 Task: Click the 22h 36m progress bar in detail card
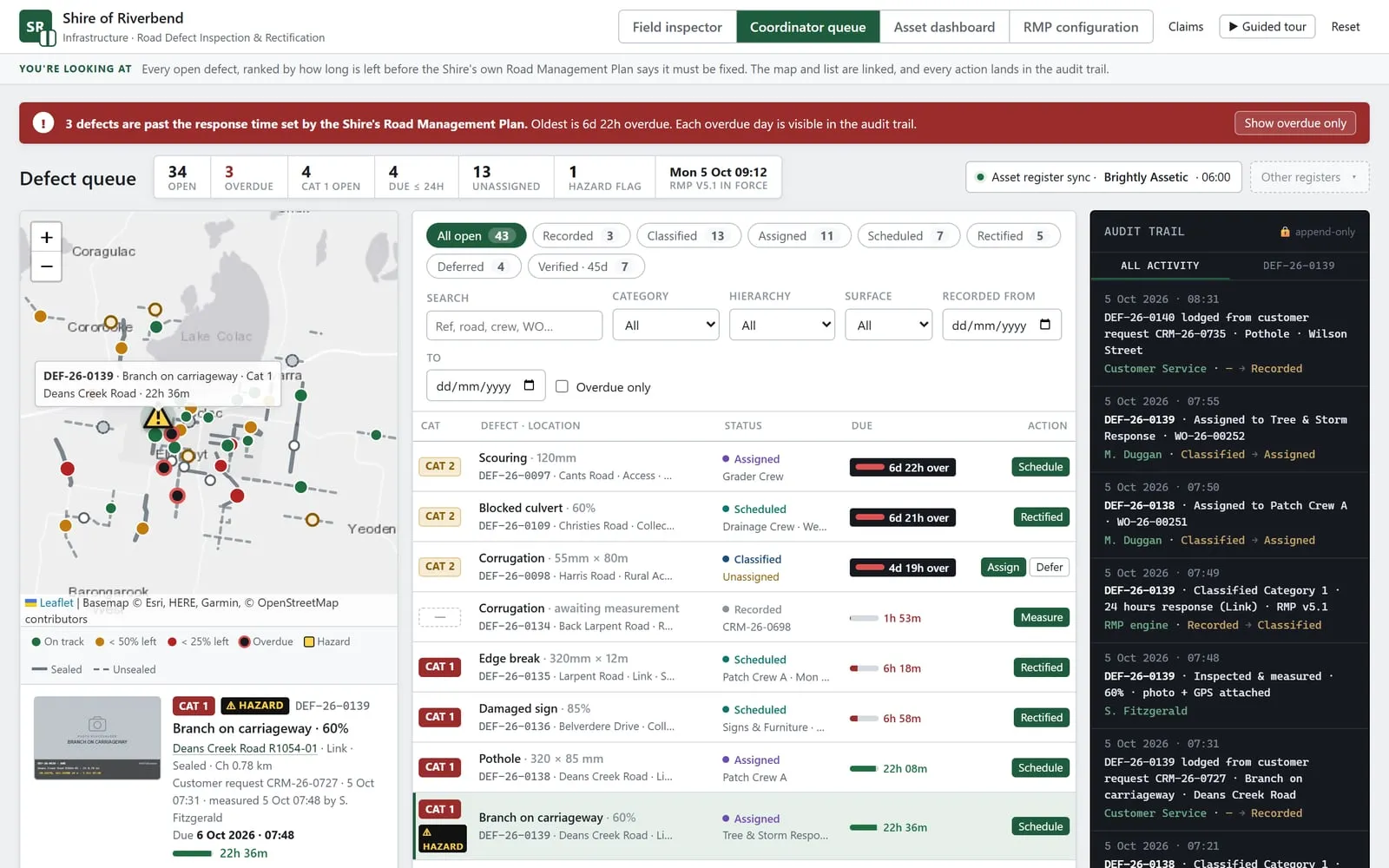click(192, 853)
